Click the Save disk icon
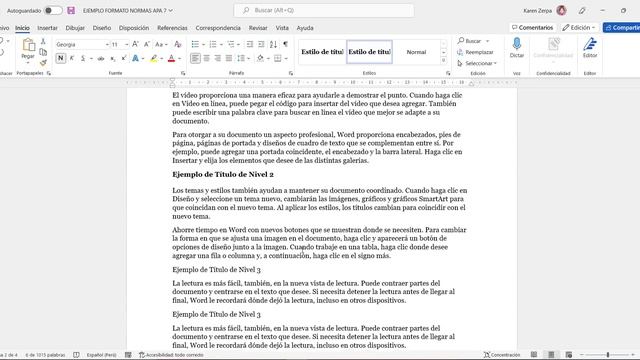The height and width of the screenshot is (360, 640). [x=71, y=10]
